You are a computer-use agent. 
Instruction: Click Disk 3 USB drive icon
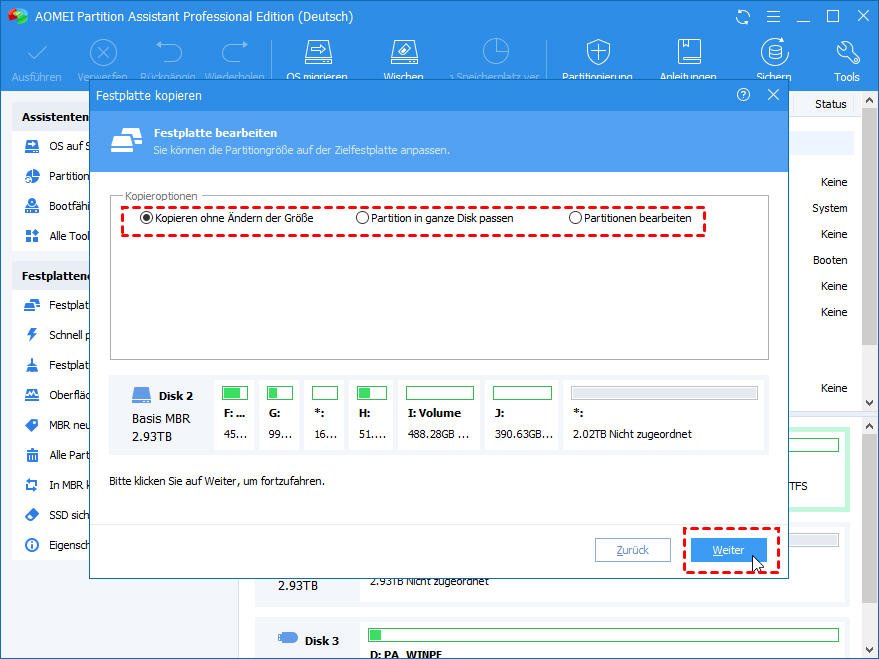[x=288, y=638]
